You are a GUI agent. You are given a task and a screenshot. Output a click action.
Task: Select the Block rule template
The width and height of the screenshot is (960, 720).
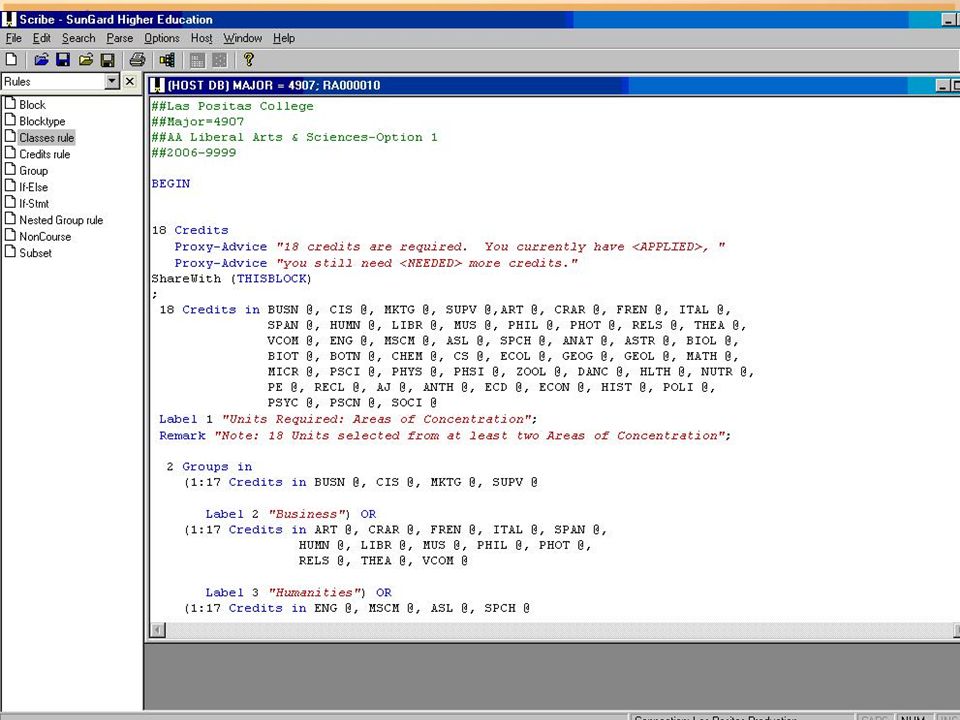pos(32,105)
